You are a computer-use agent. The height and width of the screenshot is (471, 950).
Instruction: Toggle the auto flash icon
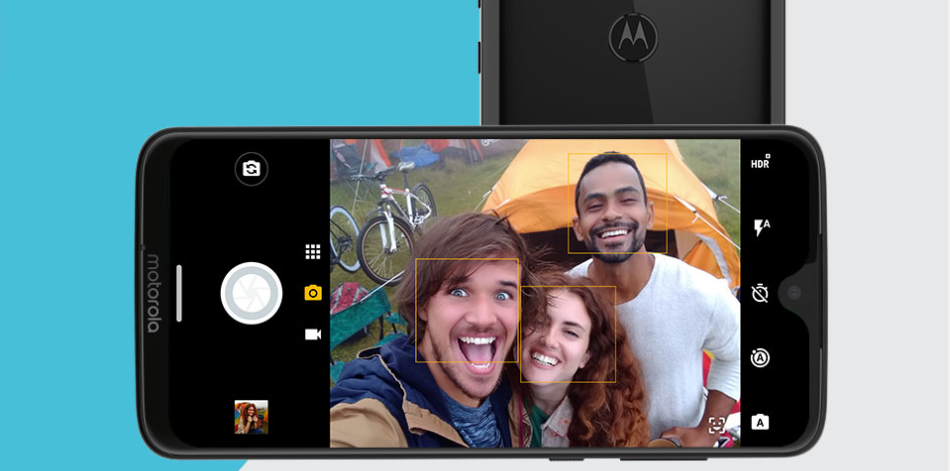761,228
